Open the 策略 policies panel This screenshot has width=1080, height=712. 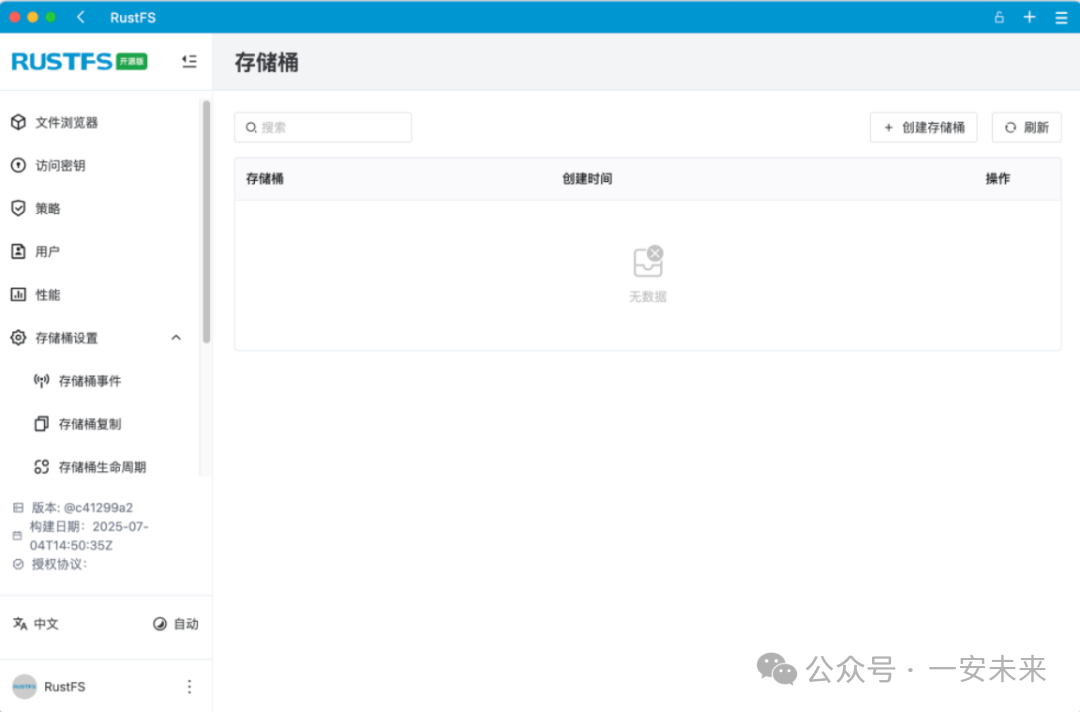pyautogui.click(x=47, y=208)
